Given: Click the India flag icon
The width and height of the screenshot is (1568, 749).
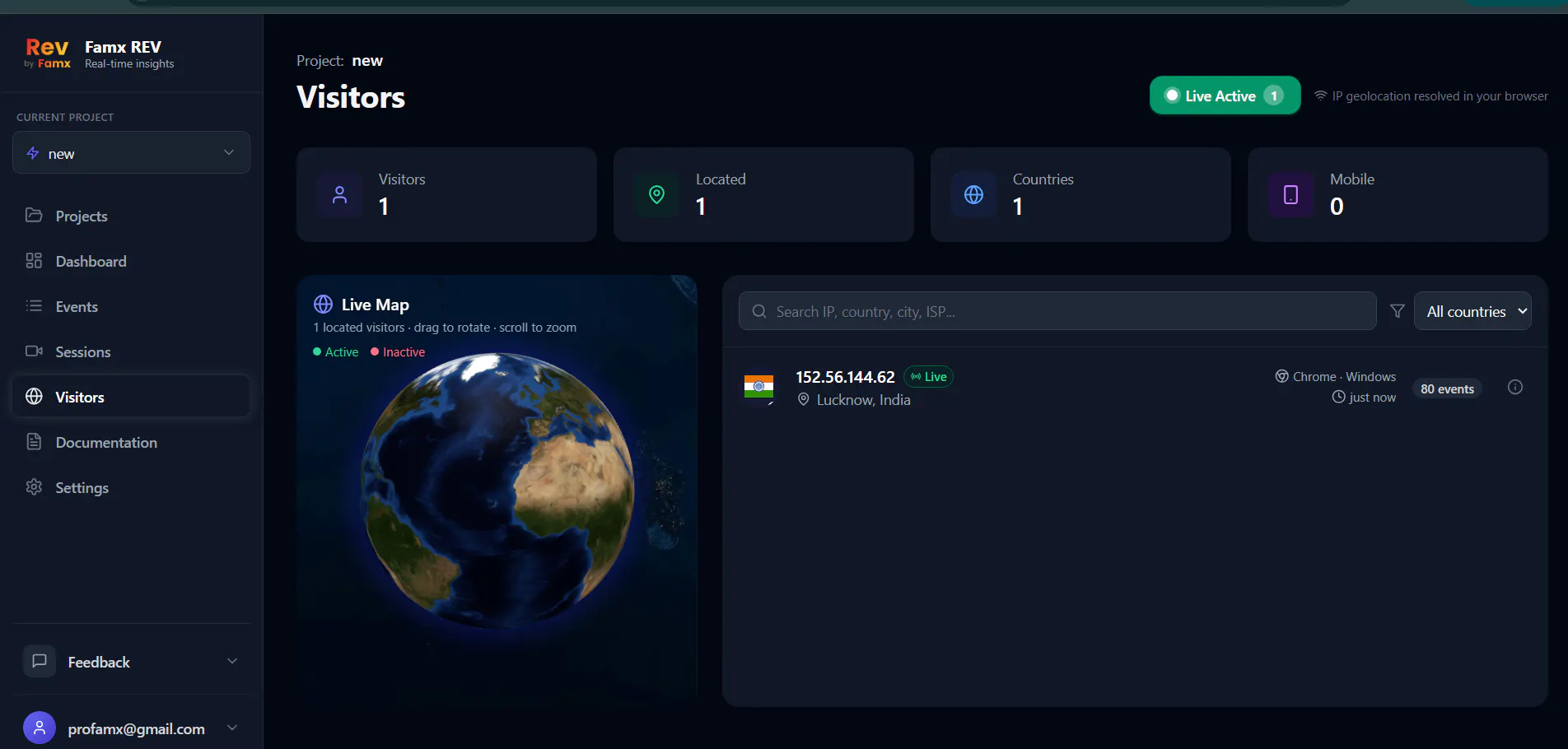Looking at the screenshot, I should point(758,387).
